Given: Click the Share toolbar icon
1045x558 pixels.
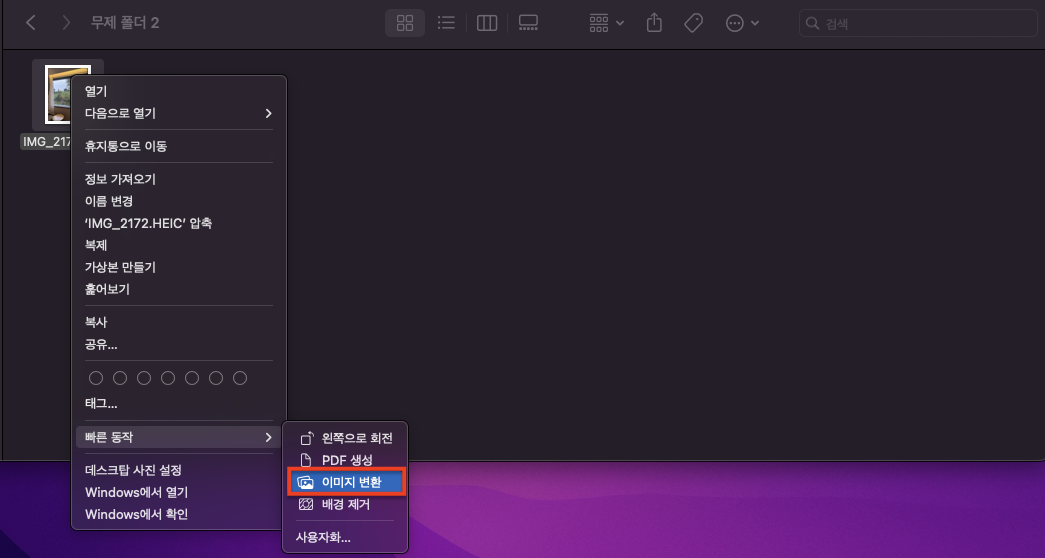Looking at the screenshot, I should tap(654, 23).
